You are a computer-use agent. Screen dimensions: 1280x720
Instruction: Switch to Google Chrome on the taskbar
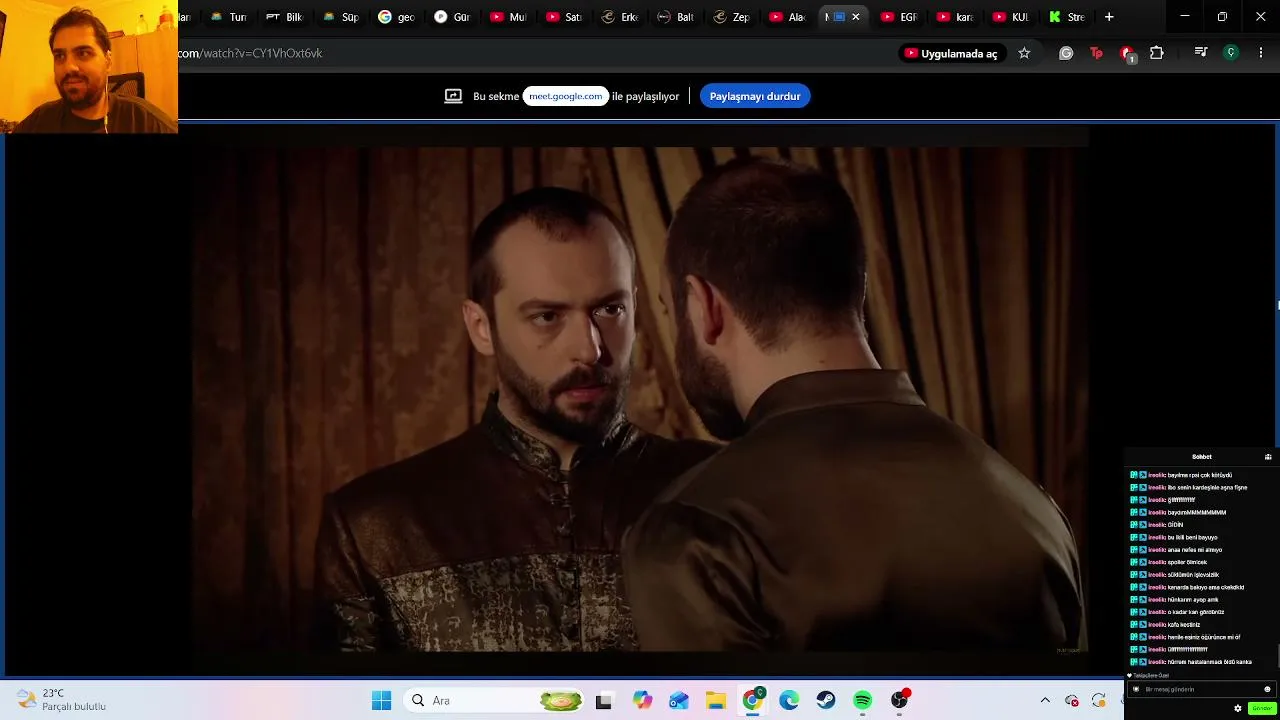752,701
